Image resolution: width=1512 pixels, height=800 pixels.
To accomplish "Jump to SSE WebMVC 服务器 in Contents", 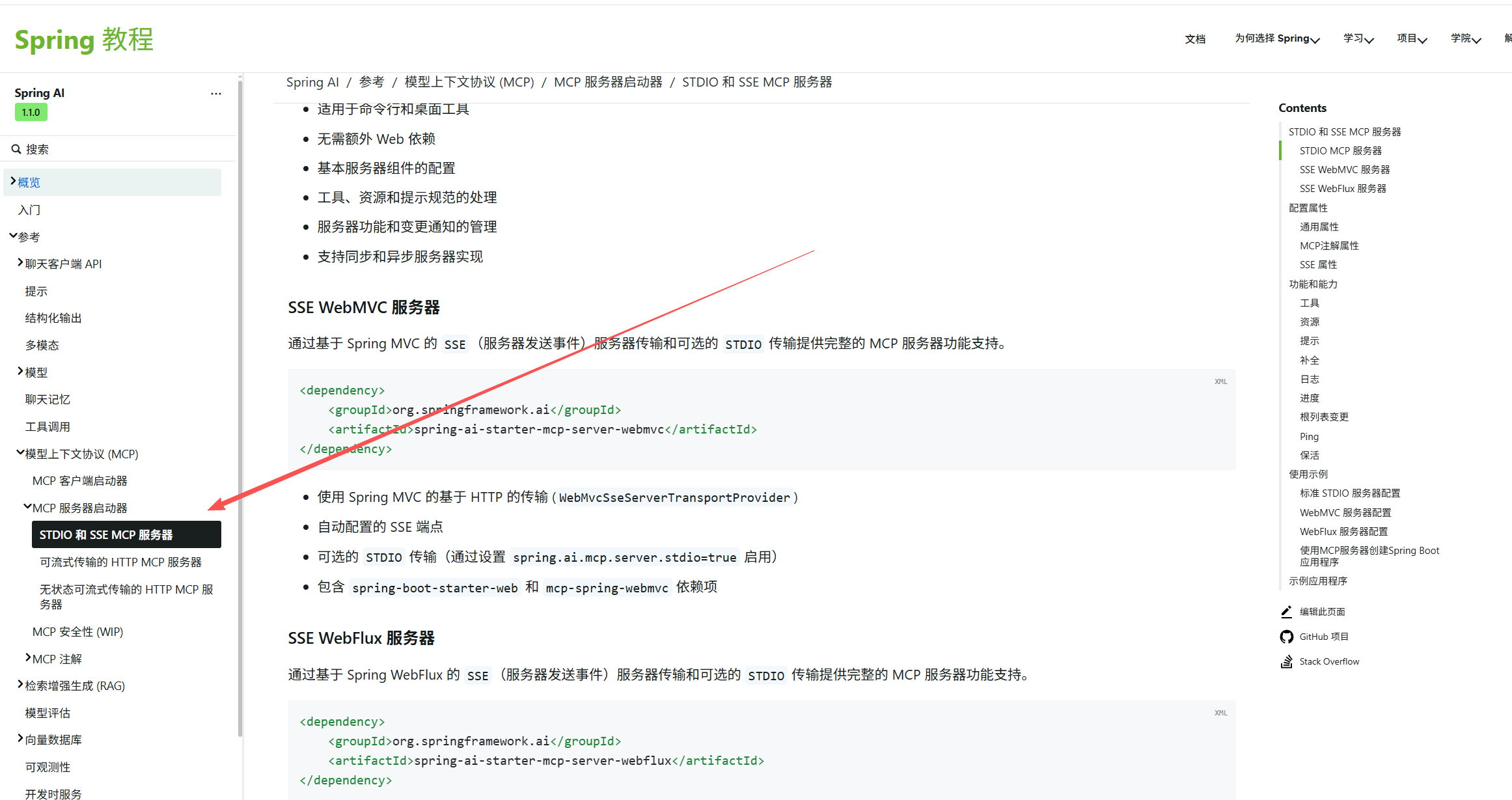I will coord(1345,169).
